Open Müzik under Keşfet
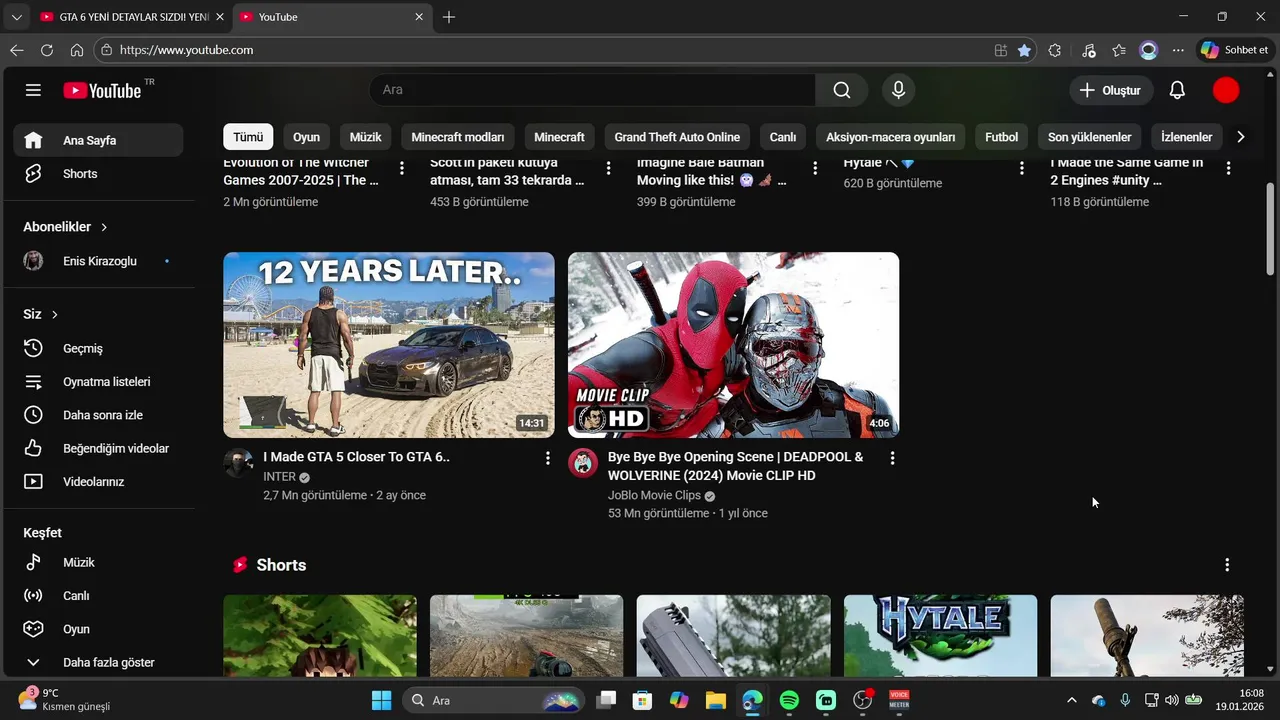Viewport: 1280px width, 720px height. pyautogui.click(x=98, y=562)
